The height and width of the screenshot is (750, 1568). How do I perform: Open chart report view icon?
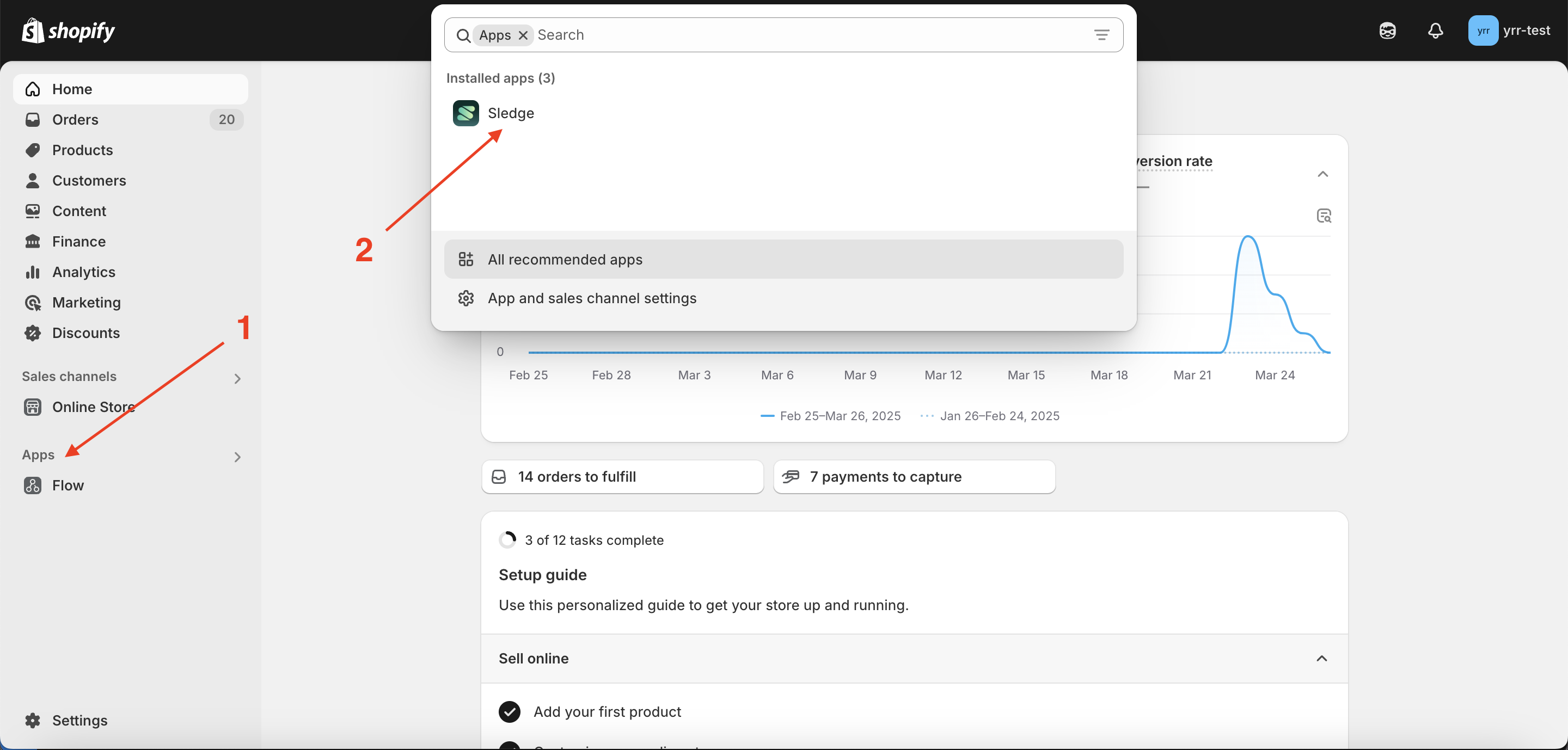[x=1324, y=216]
